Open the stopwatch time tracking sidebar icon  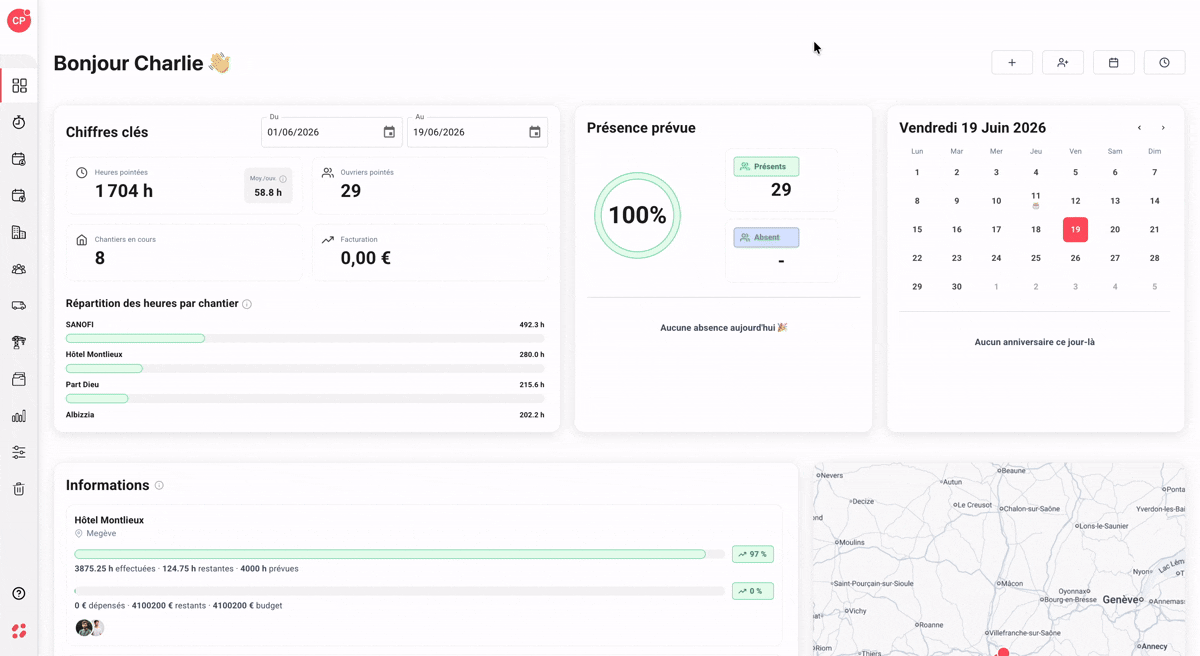coord(19,122)
